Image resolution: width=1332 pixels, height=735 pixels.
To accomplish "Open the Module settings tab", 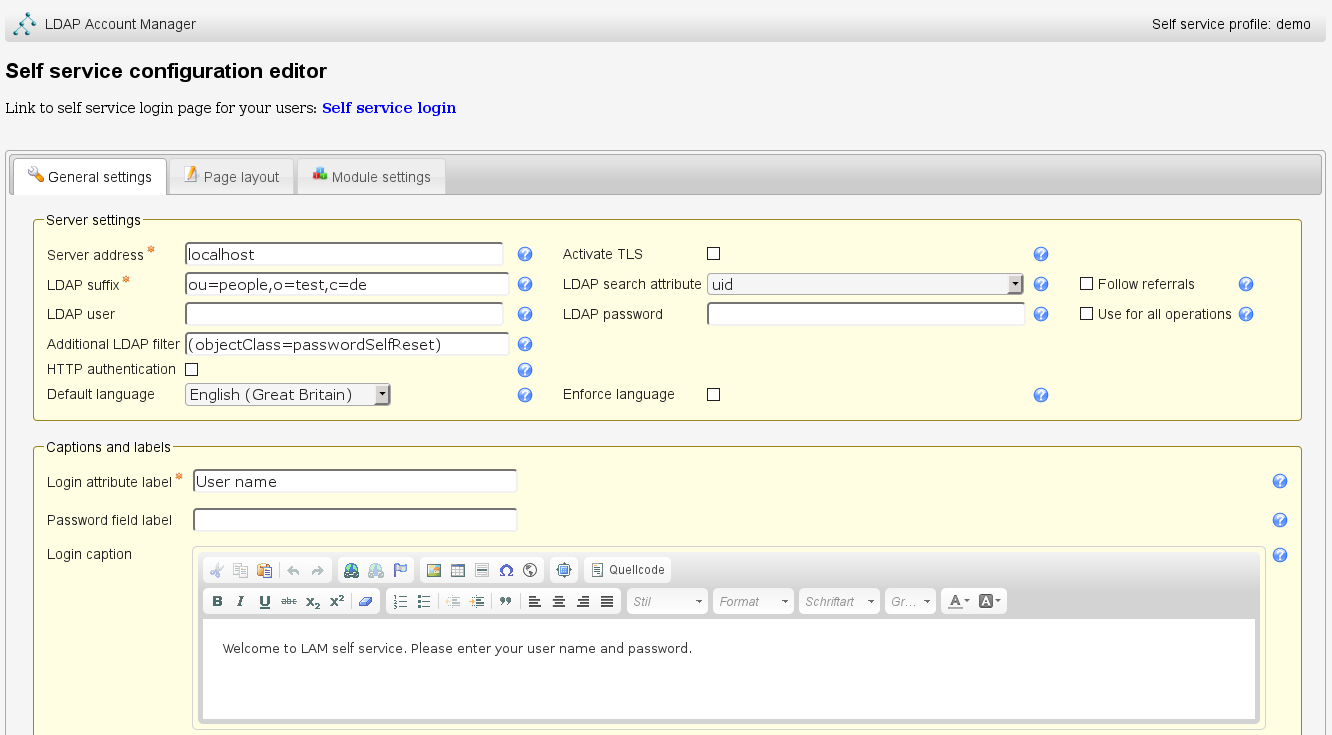I will pyautogui.click(x=371, y=177).
